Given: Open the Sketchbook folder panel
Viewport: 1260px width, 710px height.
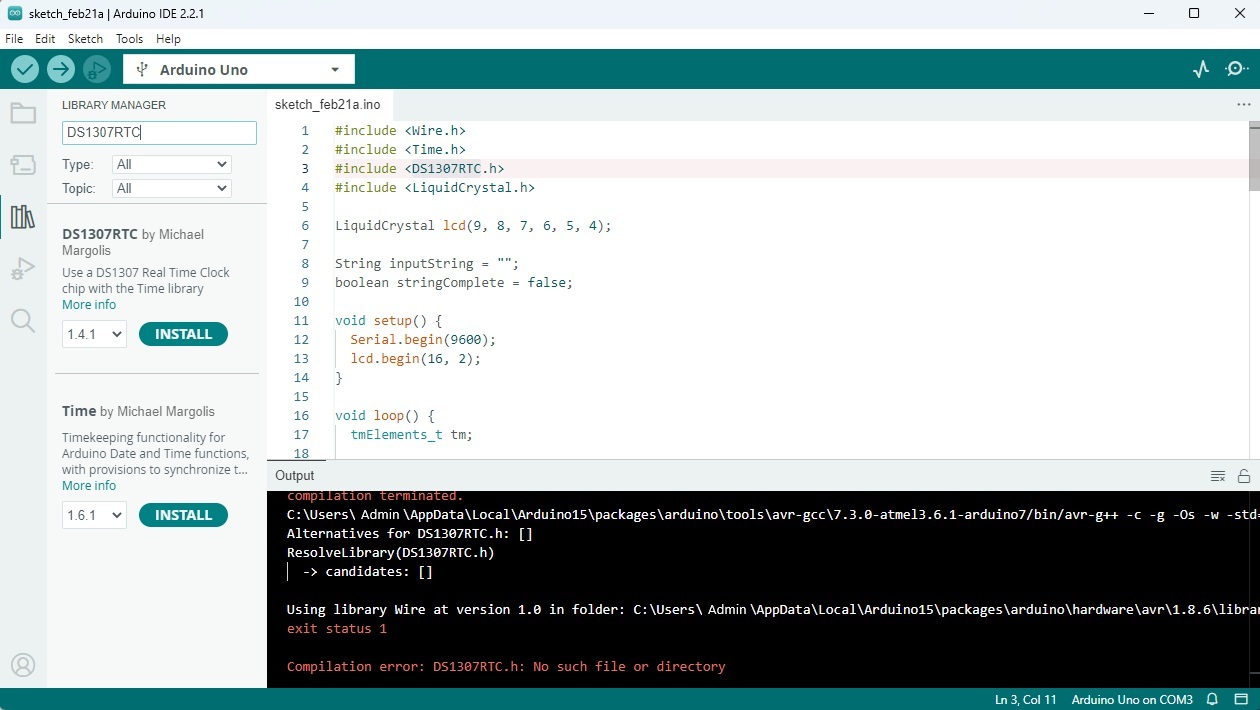Looking at the screenshot, I should pyautogui.click(x=23, y=113).
